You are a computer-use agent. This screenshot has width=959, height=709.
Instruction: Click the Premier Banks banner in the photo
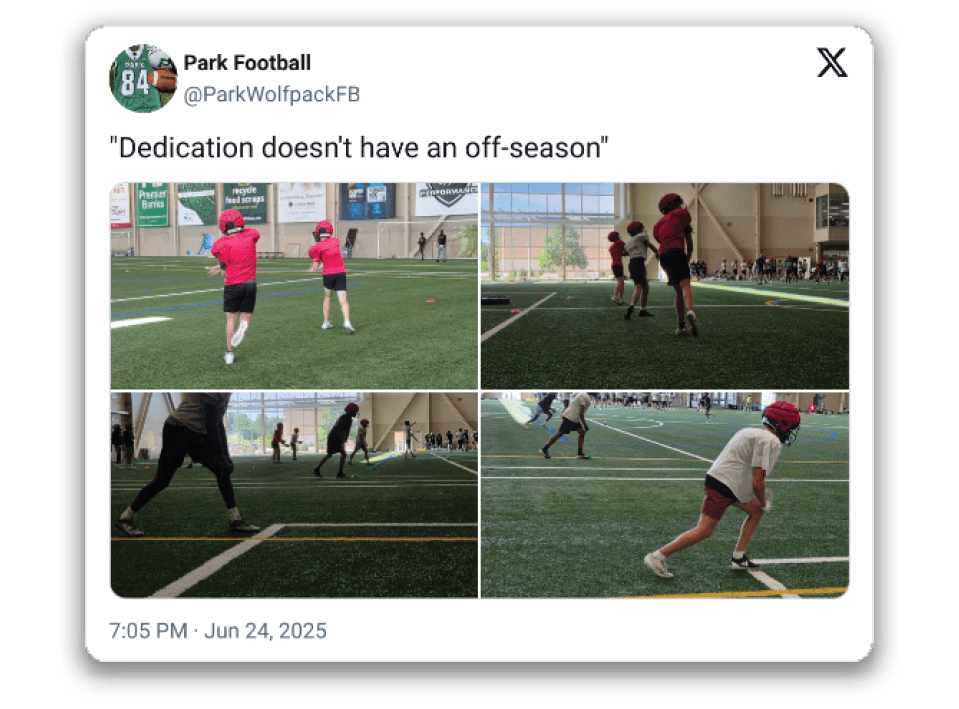tap(152, 204)
